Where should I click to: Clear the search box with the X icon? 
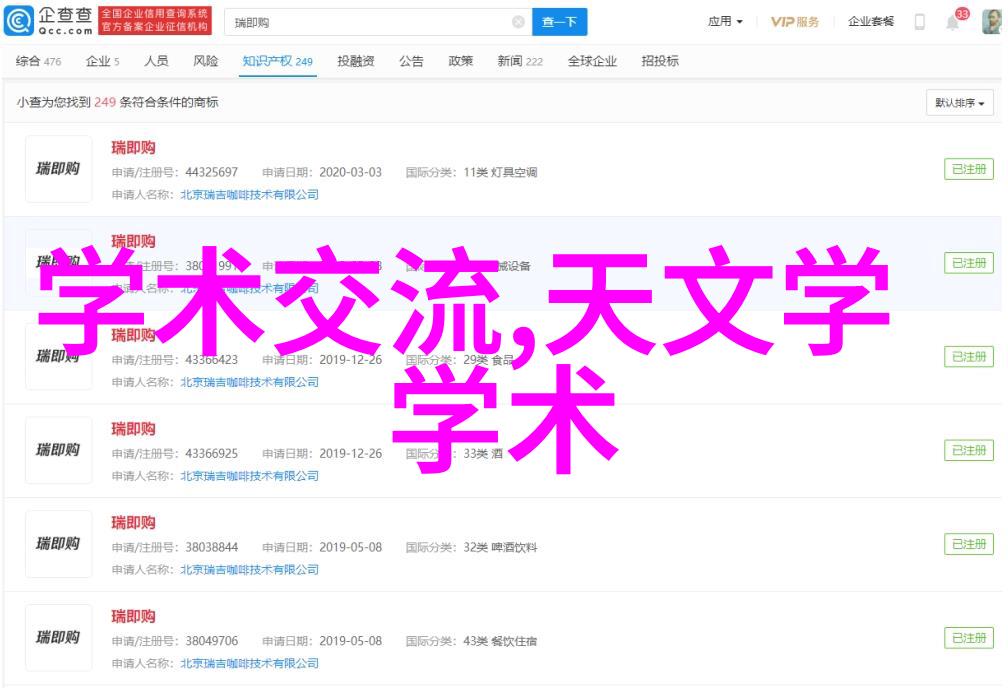tap(518, 23)
